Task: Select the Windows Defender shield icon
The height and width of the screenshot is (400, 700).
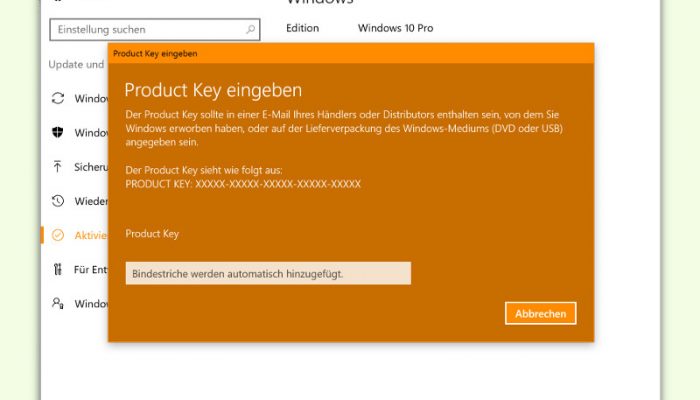Action: (58, 132)
